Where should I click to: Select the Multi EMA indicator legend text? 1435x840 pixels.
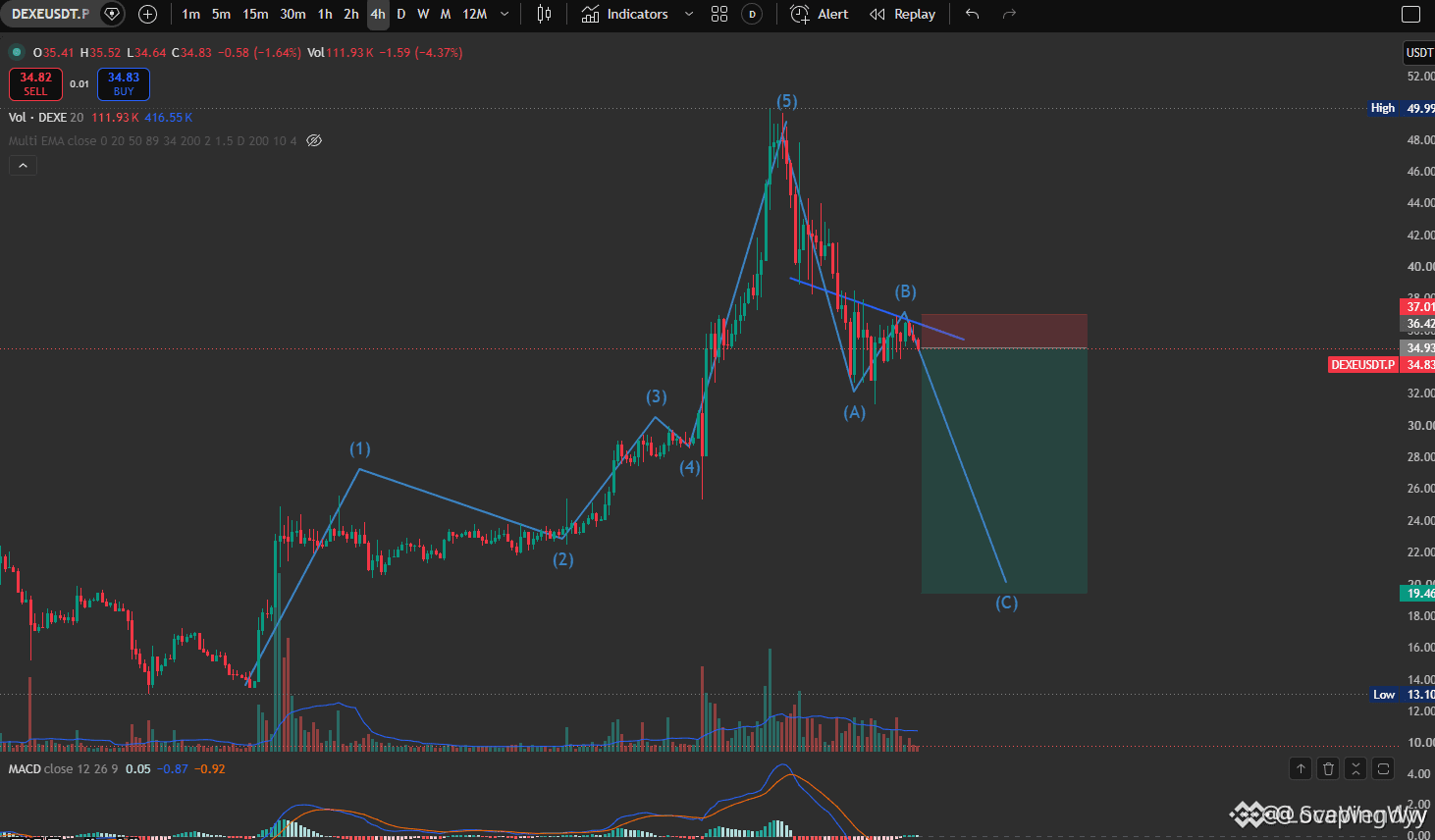pyautogui.click(x=152, y=140)
